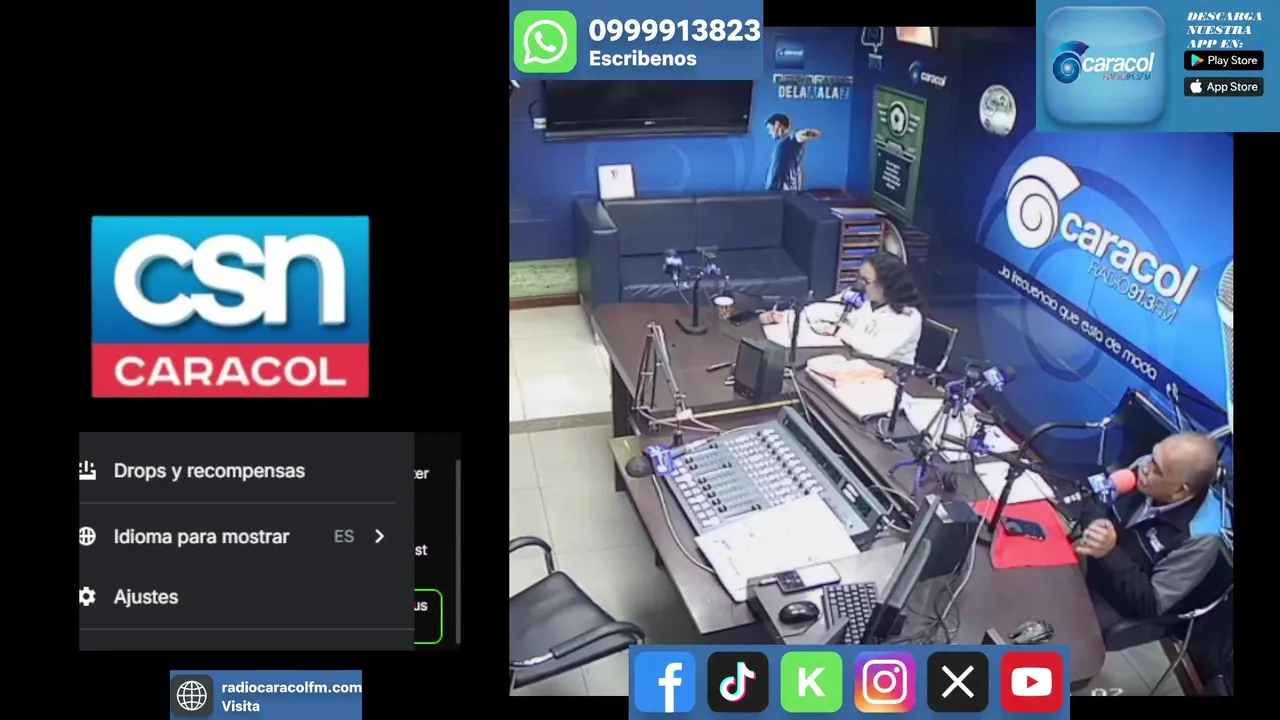Open the YouTube icon
The height and width of the screenshot is (720, 1280).
coord(1031,682)
